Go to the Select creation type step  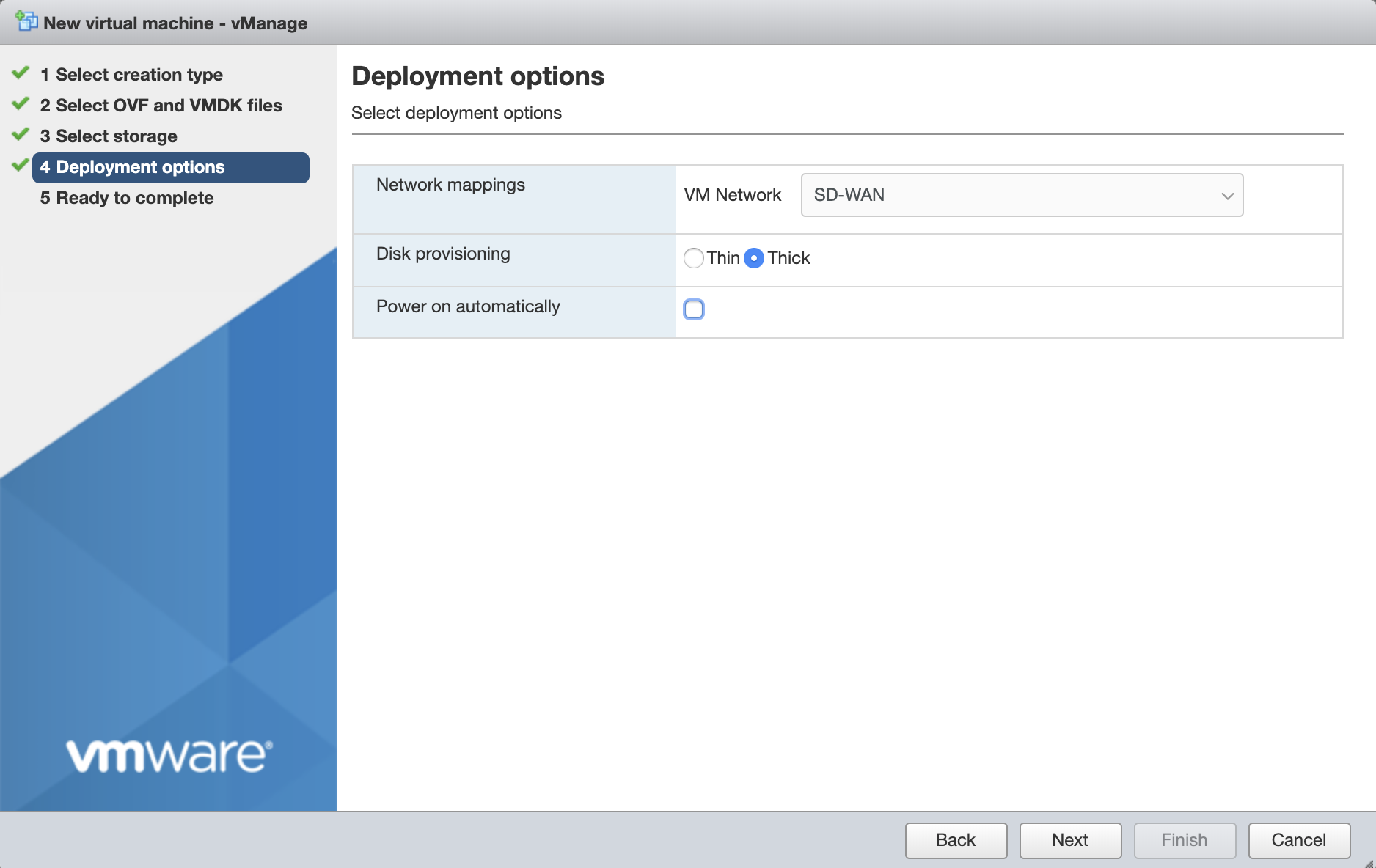(131, 74)
